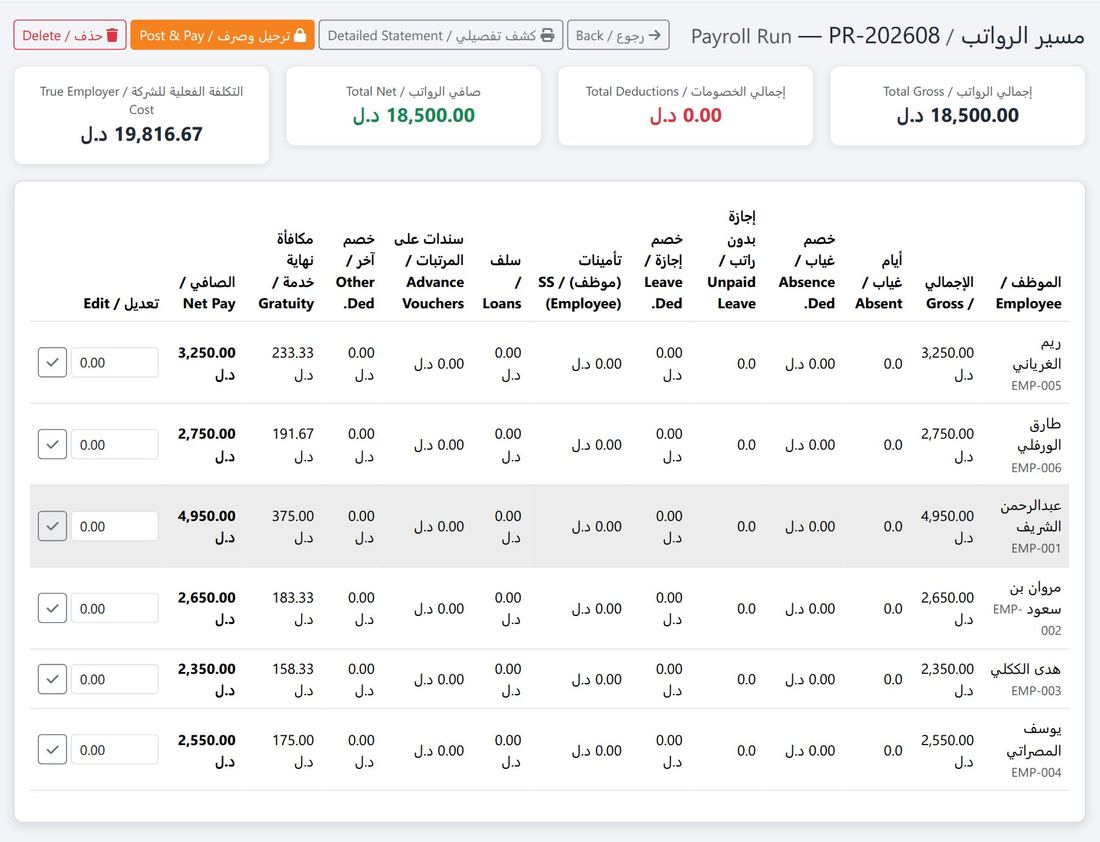Confirm edit for EMP-004 row checkmark
The image size is (1100, 842).
[x=52, y=750]
